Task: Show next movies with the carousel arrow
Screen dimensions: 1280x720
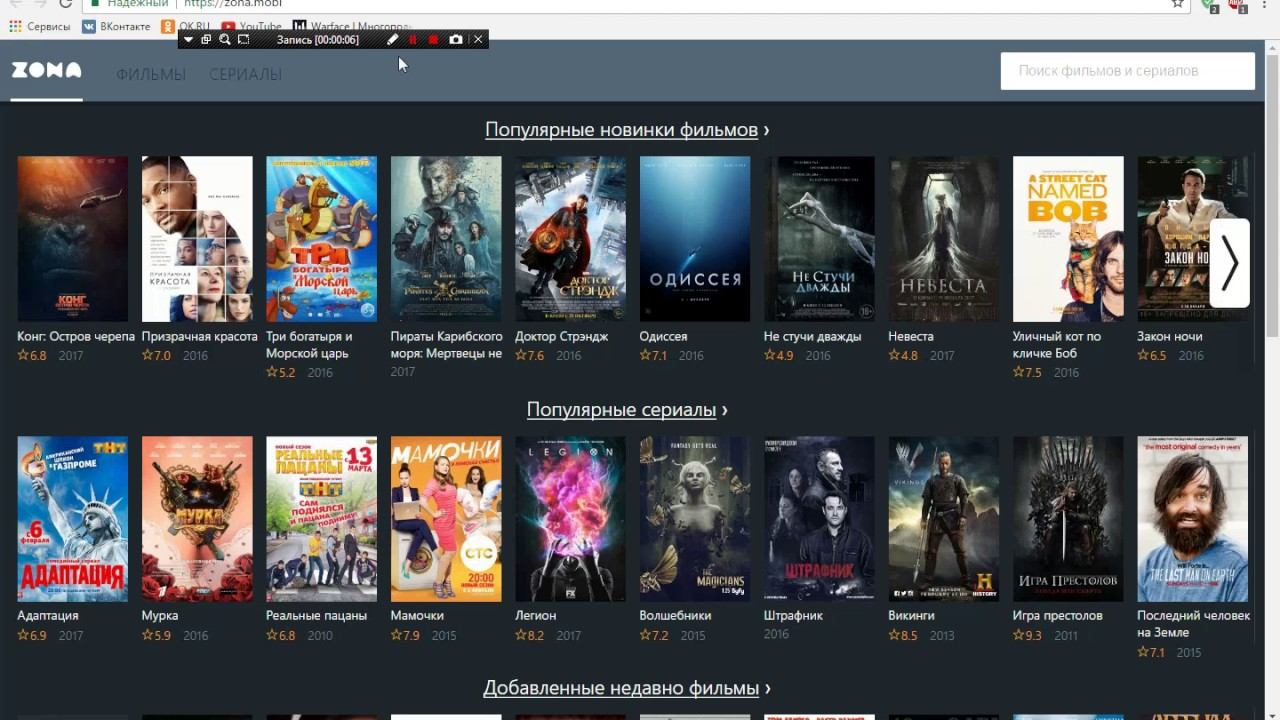Action: click(1230, 263)
